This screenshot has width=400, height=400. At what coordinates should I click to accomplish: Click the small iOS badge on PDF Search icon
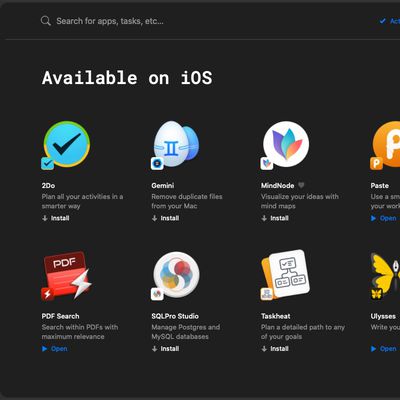pos(47,294)
